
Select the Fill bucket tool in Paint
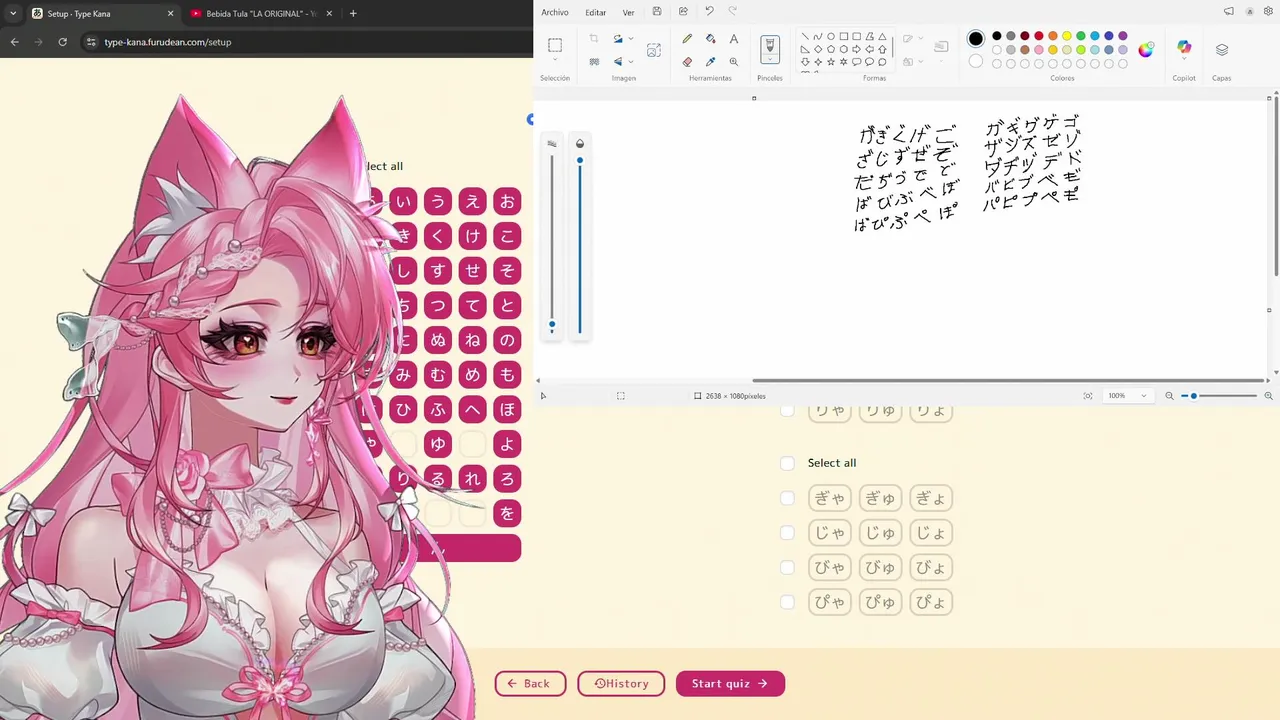710,39
